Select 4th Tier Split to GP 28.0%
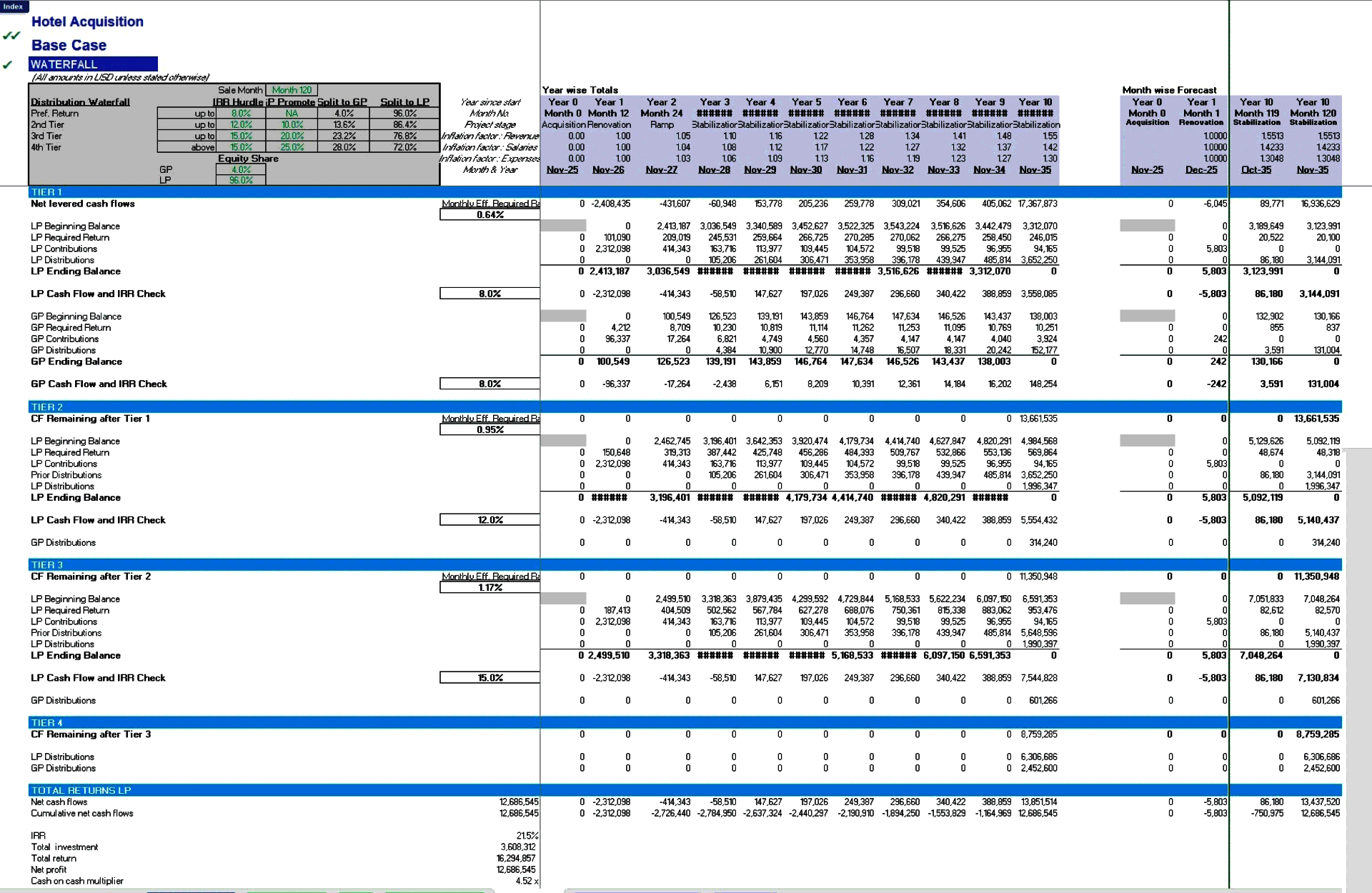Image resolution: width=1372 pixels, height=893 pixels. coord(344,147)
